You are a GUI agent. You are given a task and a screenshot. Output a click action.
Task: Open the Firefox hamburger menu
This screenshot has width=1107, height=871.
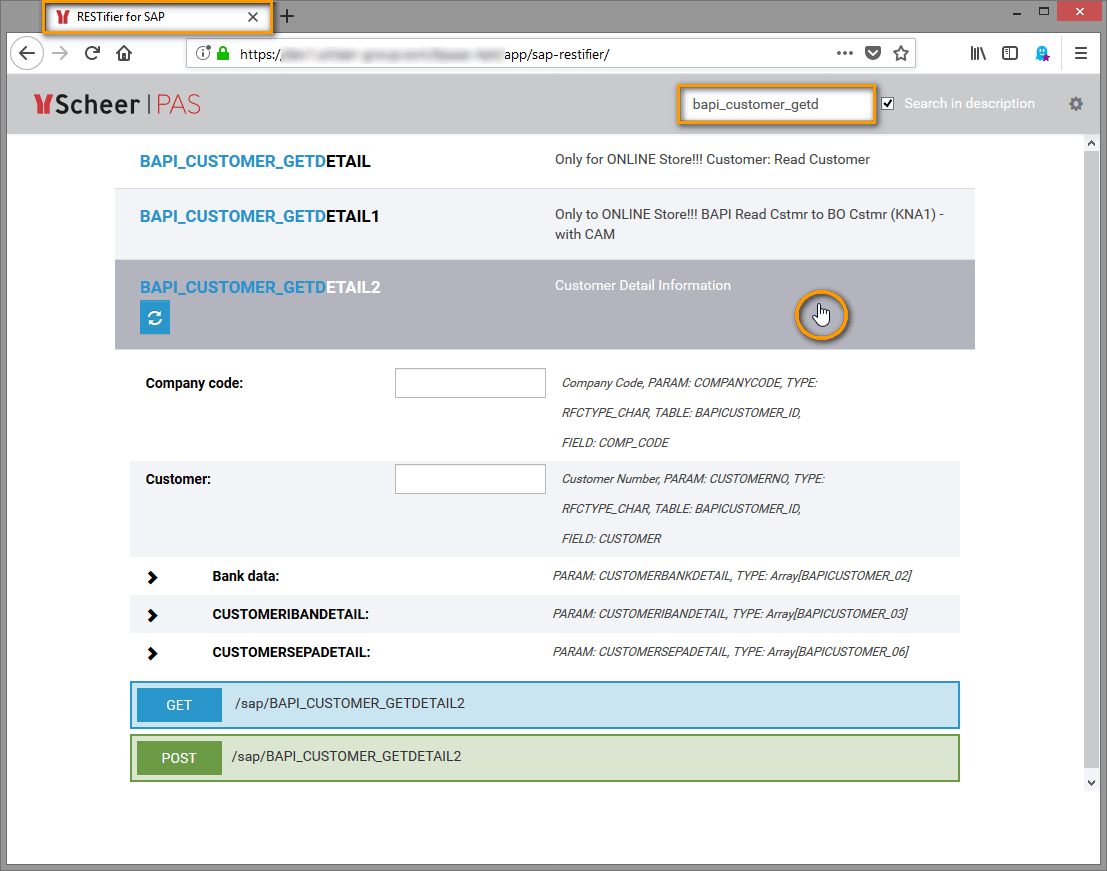click(x=1081, y=53)
